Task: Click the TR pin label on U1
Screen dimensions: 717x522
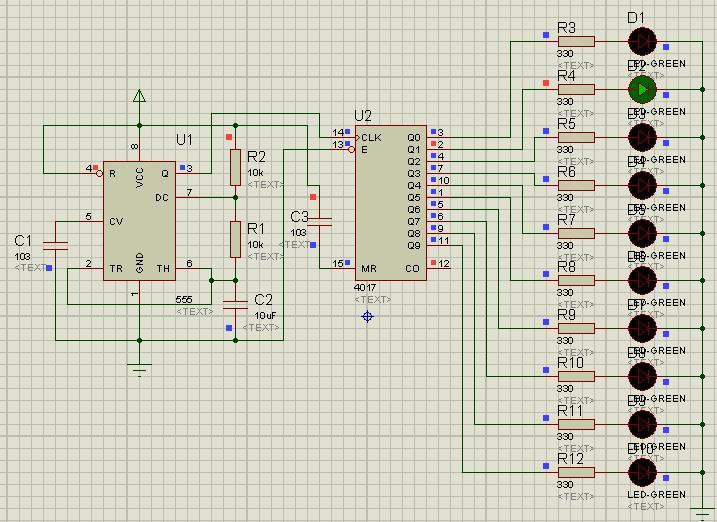Action: pyautogui.click(x=116, y=268)
